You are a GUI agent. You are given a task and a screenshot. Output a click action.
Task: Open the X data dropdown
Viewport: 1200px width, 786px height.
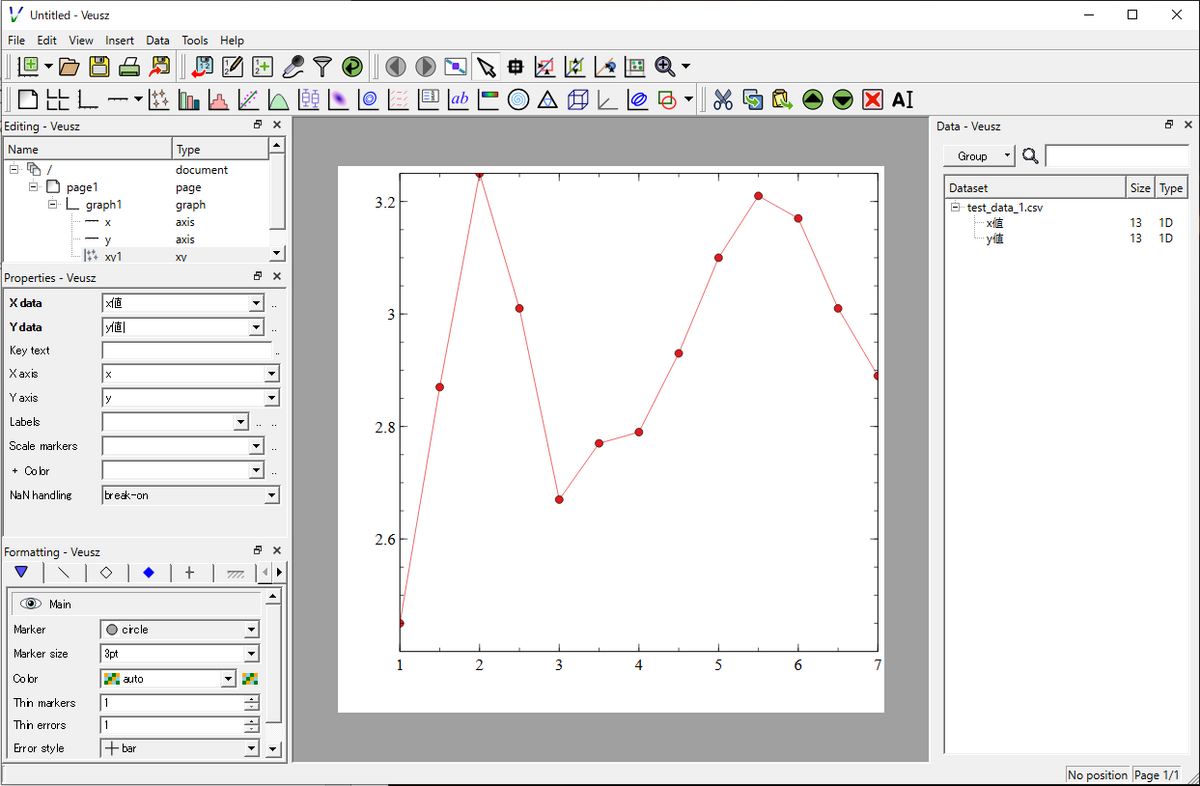tap(257, 303)
